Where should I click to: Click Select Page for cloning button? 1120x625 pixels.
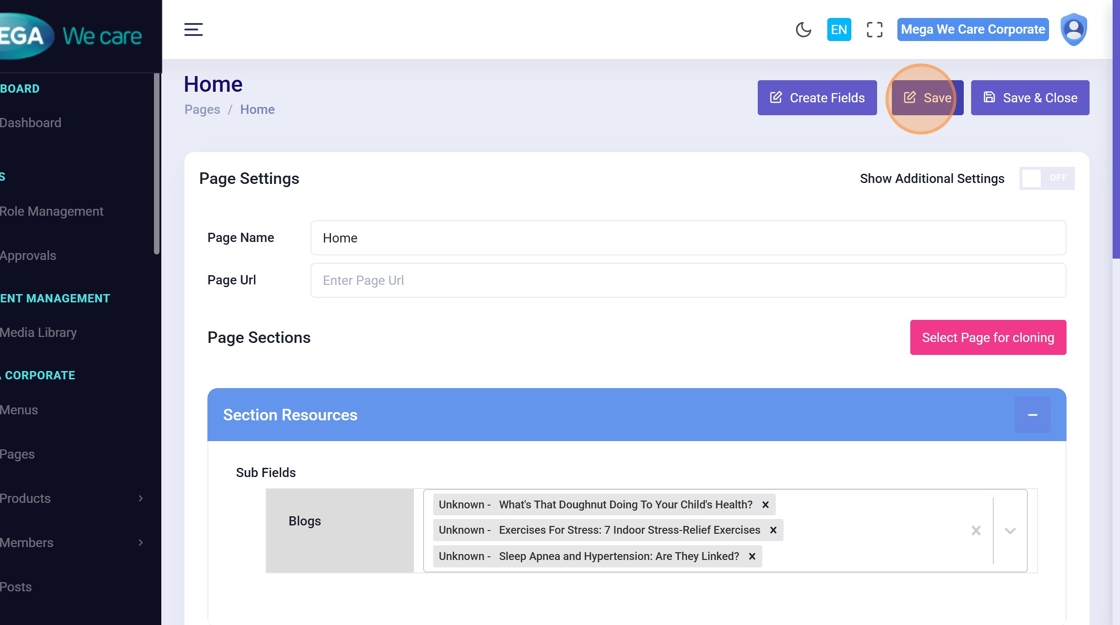pos(988,338)
